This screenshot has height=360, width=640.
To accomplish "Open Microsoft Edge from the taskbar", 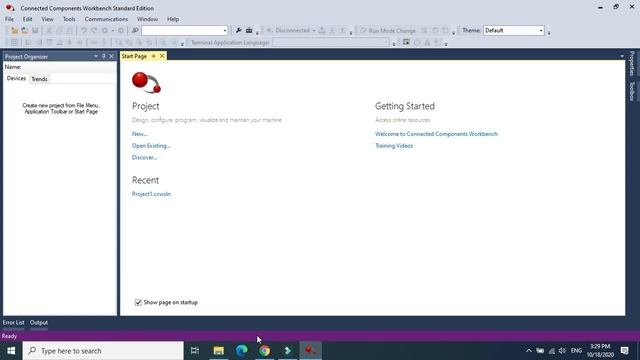I will [242, 351].
